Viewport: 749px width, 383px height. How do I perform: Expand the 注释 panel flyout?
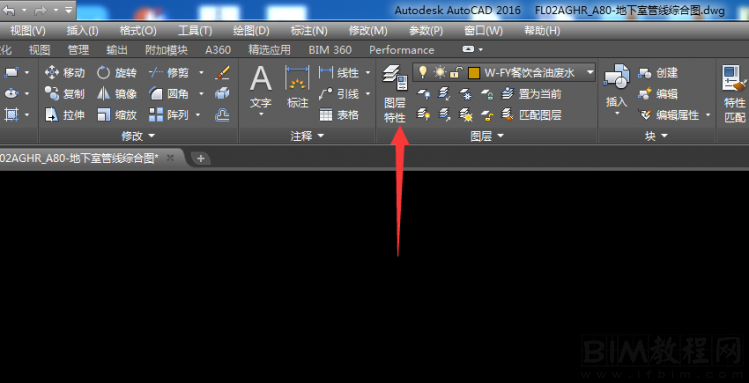(307, 136)
